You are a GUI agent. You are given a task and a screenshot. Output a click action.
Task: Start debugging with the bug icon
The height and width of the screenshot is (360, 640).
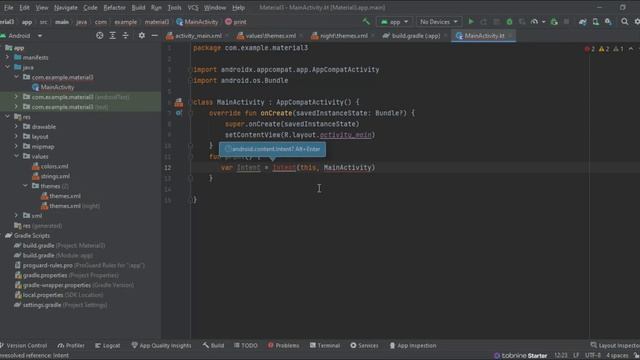point(509,22)
